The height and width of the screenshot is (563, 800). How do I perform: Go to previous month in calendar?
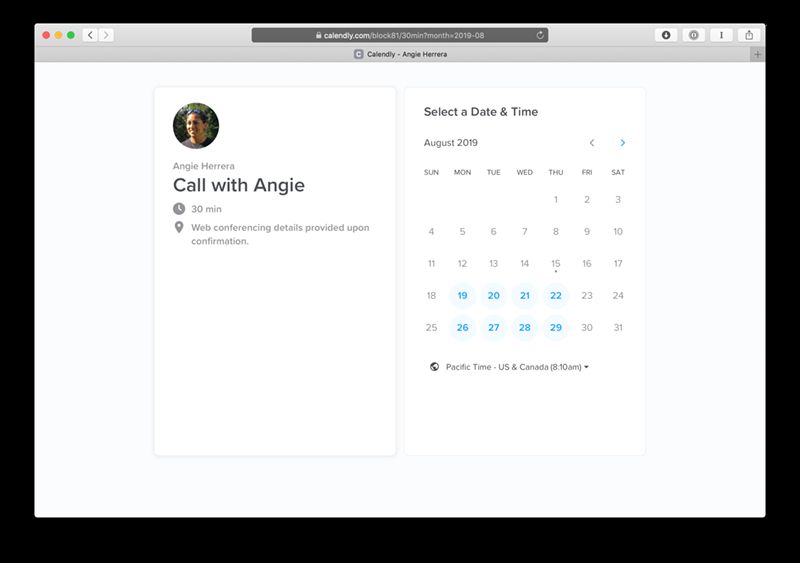pyautogui.click(x=592, y=143)
